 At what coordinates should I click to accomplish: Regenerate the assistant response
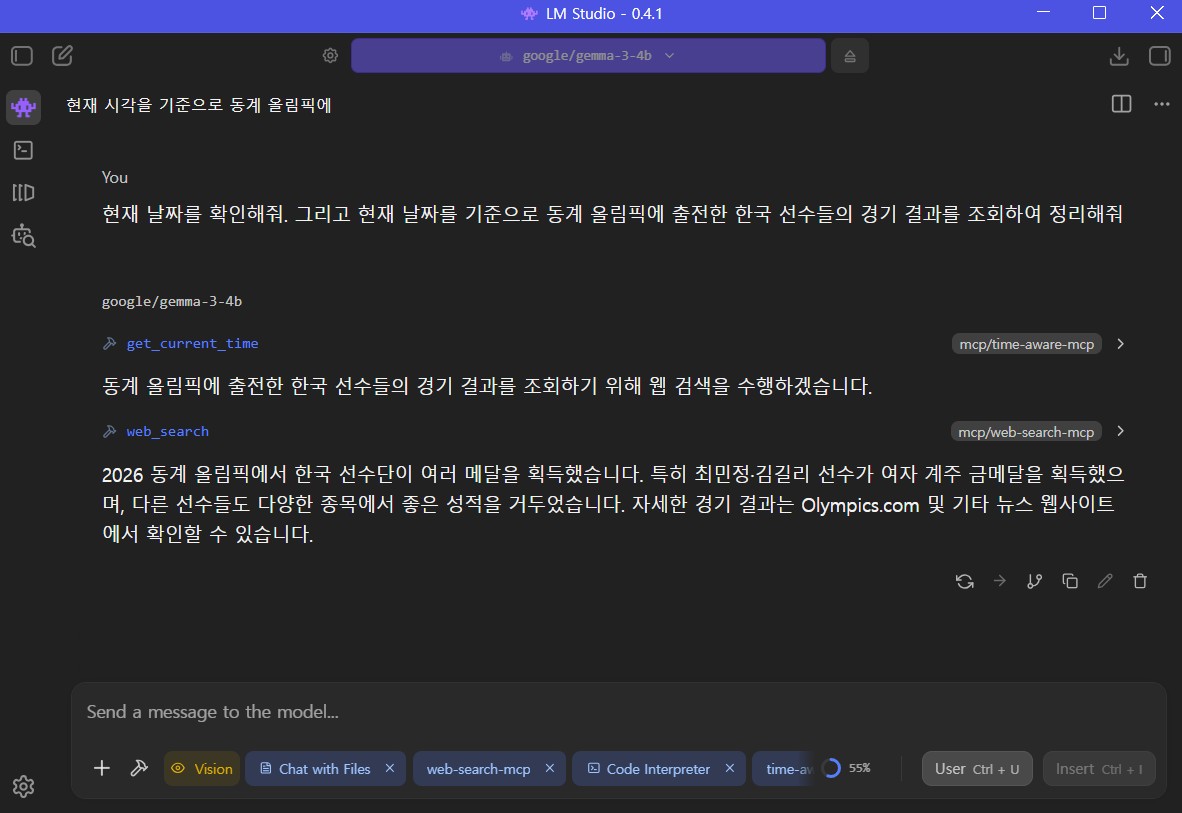(x=965, y=581)
